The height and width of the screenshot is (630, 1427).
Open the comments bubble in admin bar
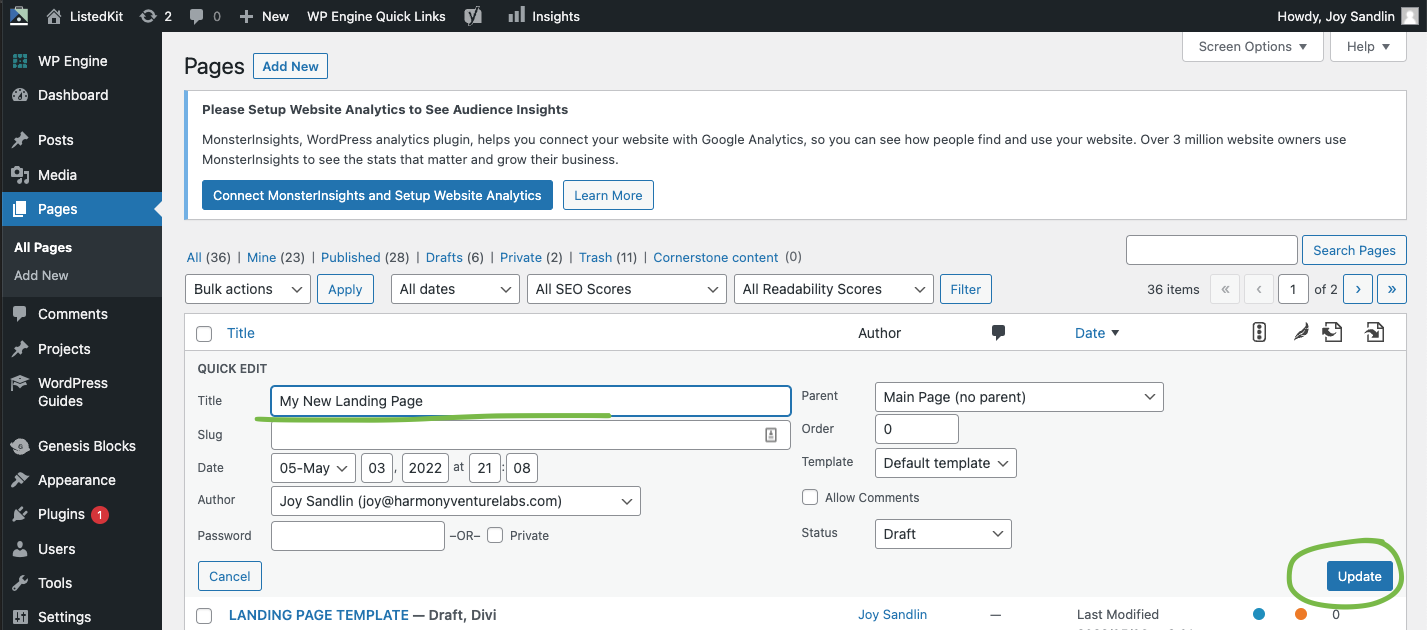[x=205, y=16]
